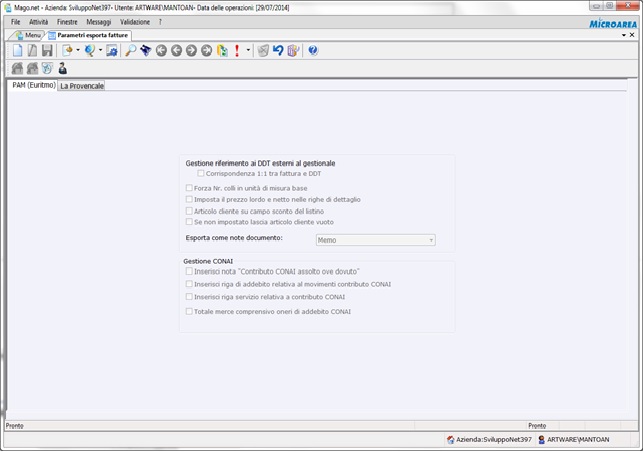Image resolution: width=644 pixels, height=452 pixels.
Task: Open the Validazione menu
Action: (134, 21)
